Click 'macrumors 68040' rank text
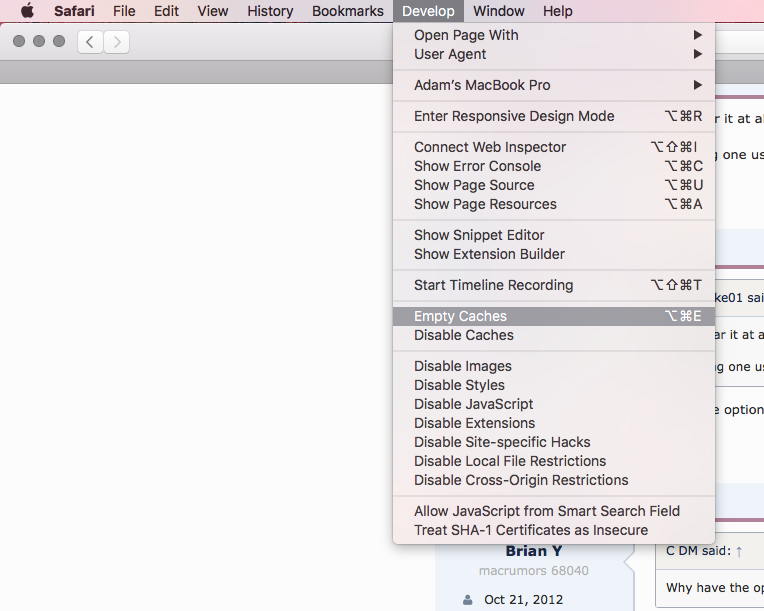The width and height of the screenshot is (764, 611). click(x=534, y=571)
